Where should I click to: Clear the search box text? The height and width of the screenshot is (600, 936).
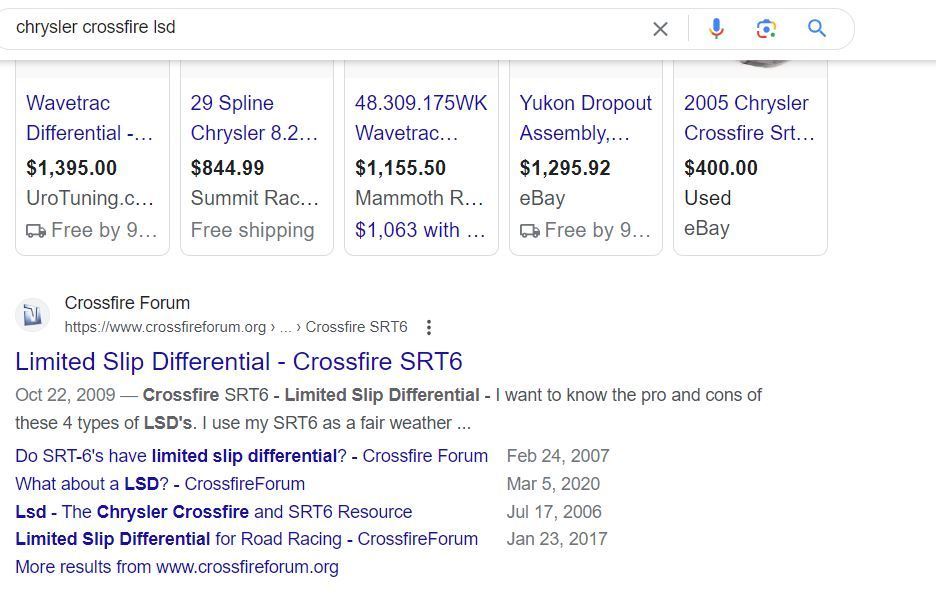(660, 29)
